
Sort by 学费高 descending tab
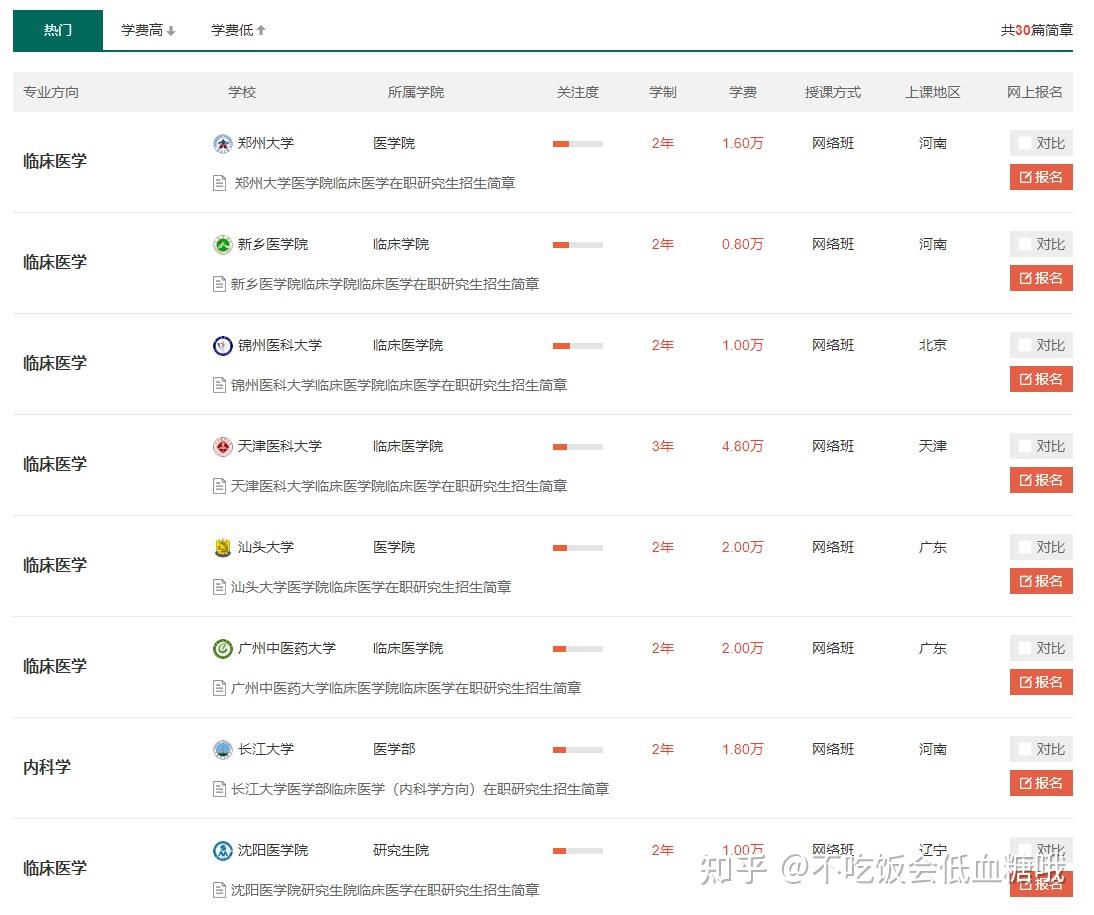148,30
